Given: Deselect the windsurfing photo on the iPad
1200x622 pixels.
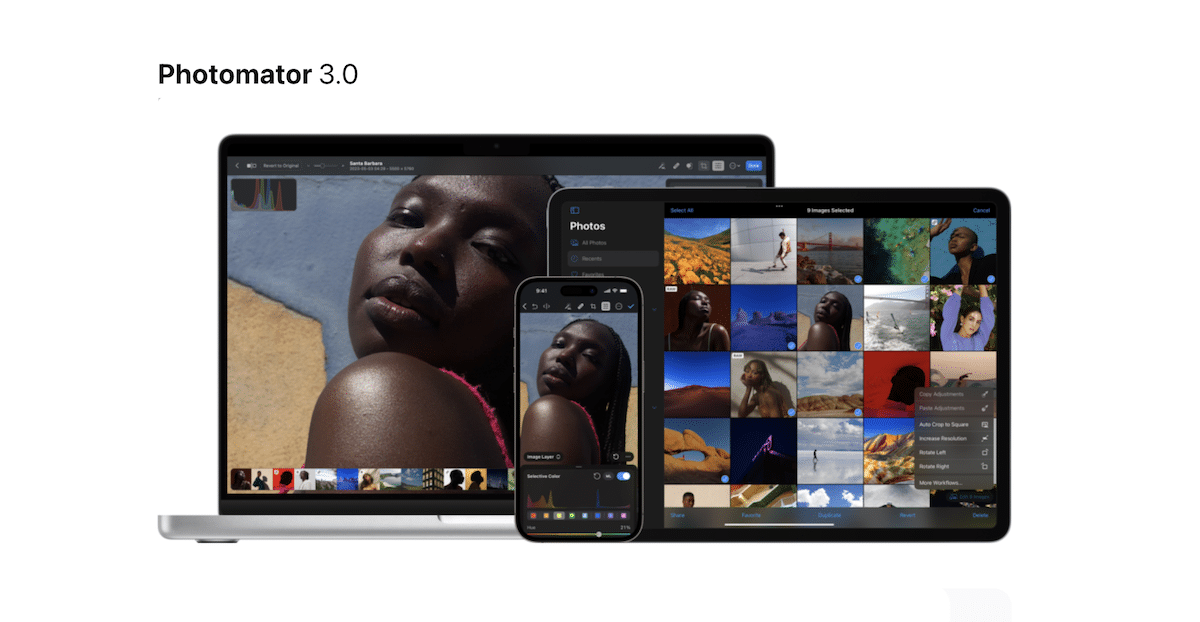Looking at the screenshot, I should [x=896, y=317].
